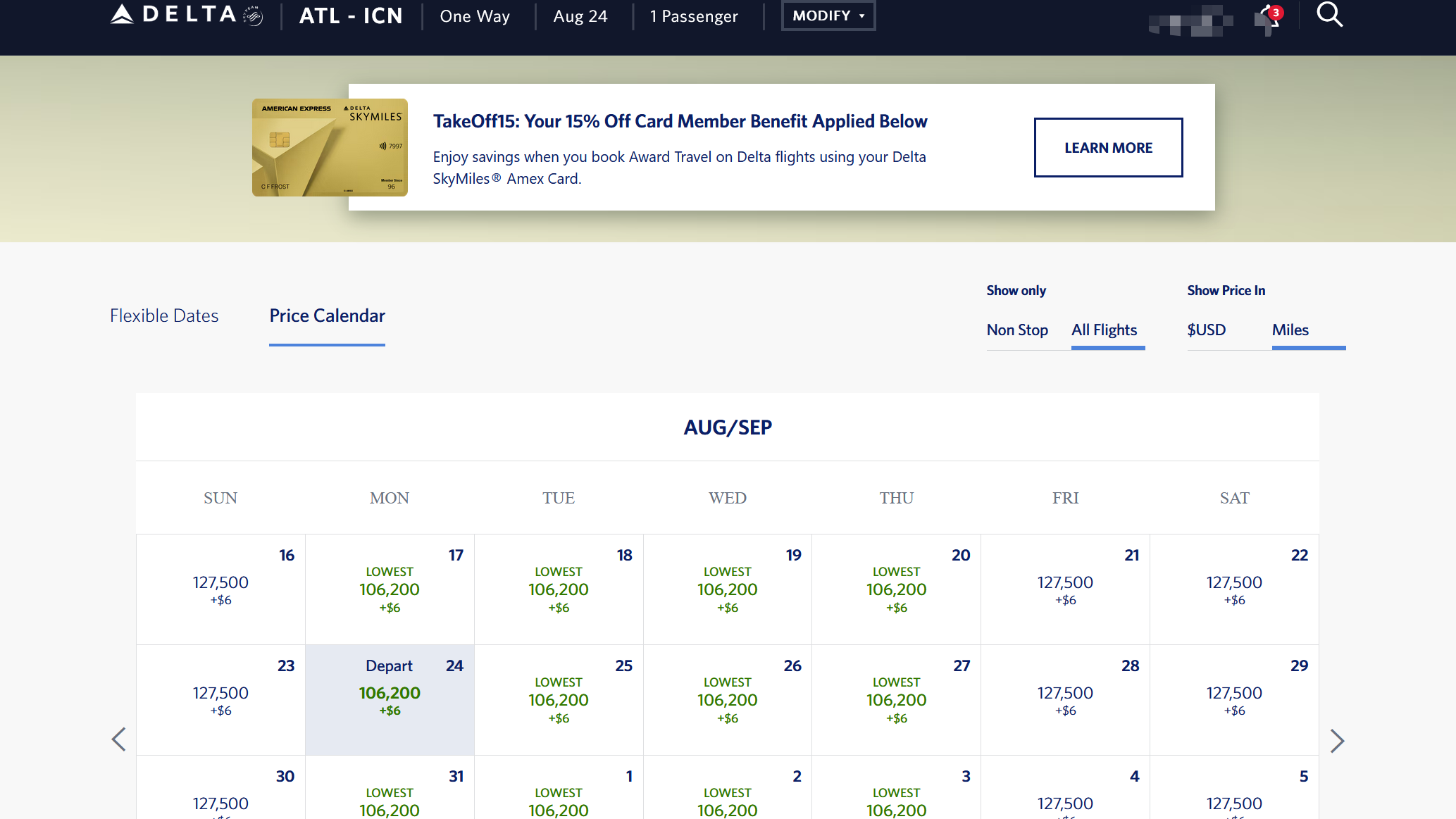Advance the calendar with the right arrow
Screen dimensions: 1456x819
point(1336,741)
